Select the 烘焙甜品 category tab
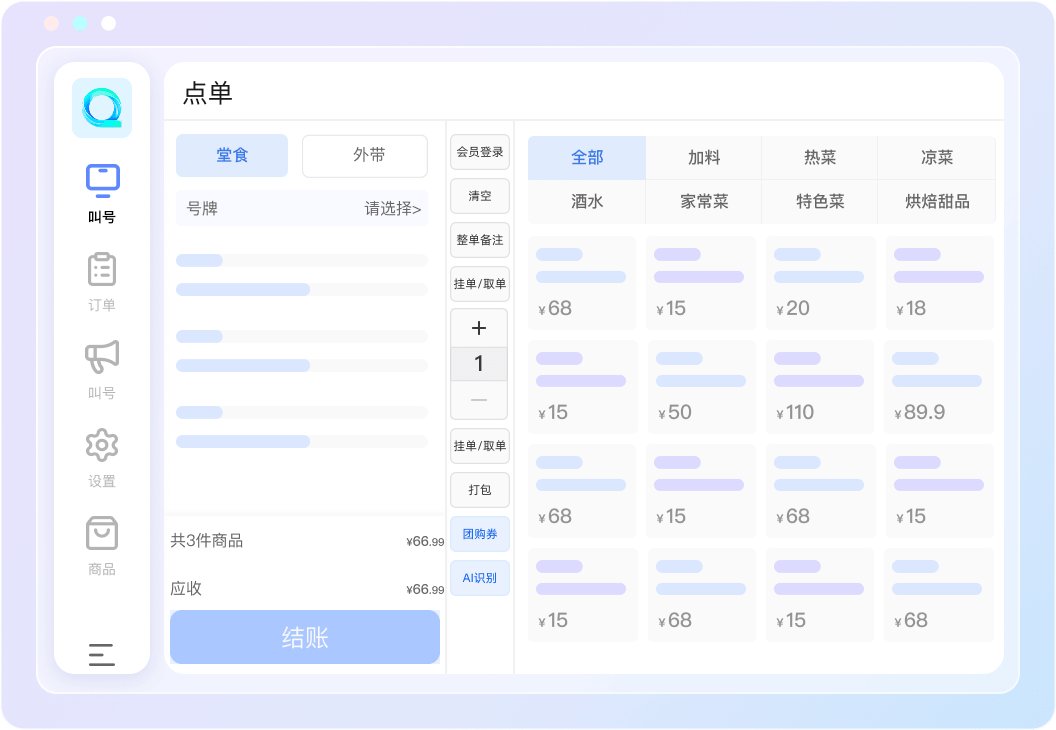The image size is (1056, 730). tap(937, 201)
